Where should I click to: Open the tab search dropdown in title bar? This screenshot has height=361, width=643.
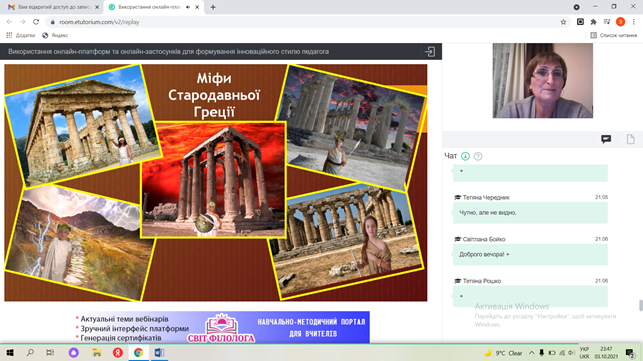tap(577, 7)
